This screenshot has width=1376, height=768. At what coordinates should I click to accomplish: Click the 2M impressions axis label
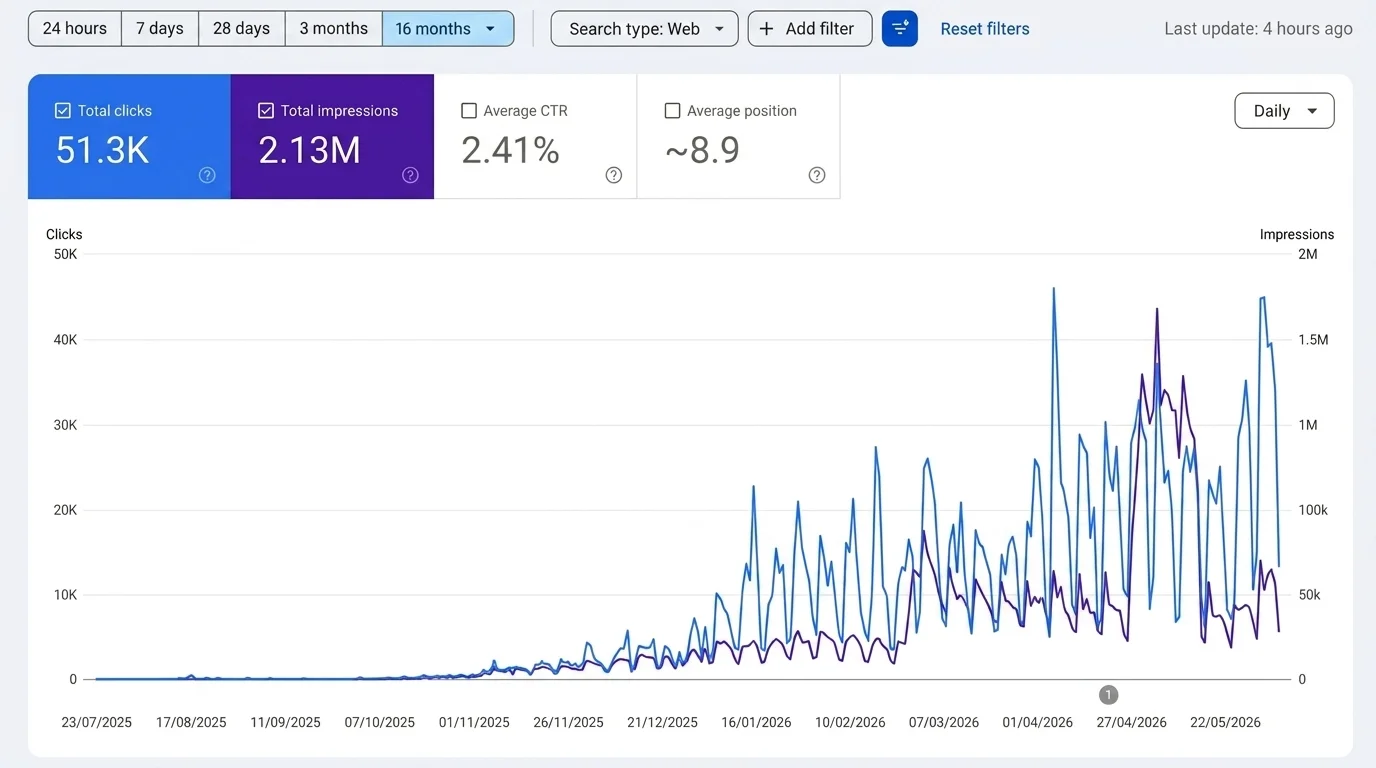tap(1308, 254)
